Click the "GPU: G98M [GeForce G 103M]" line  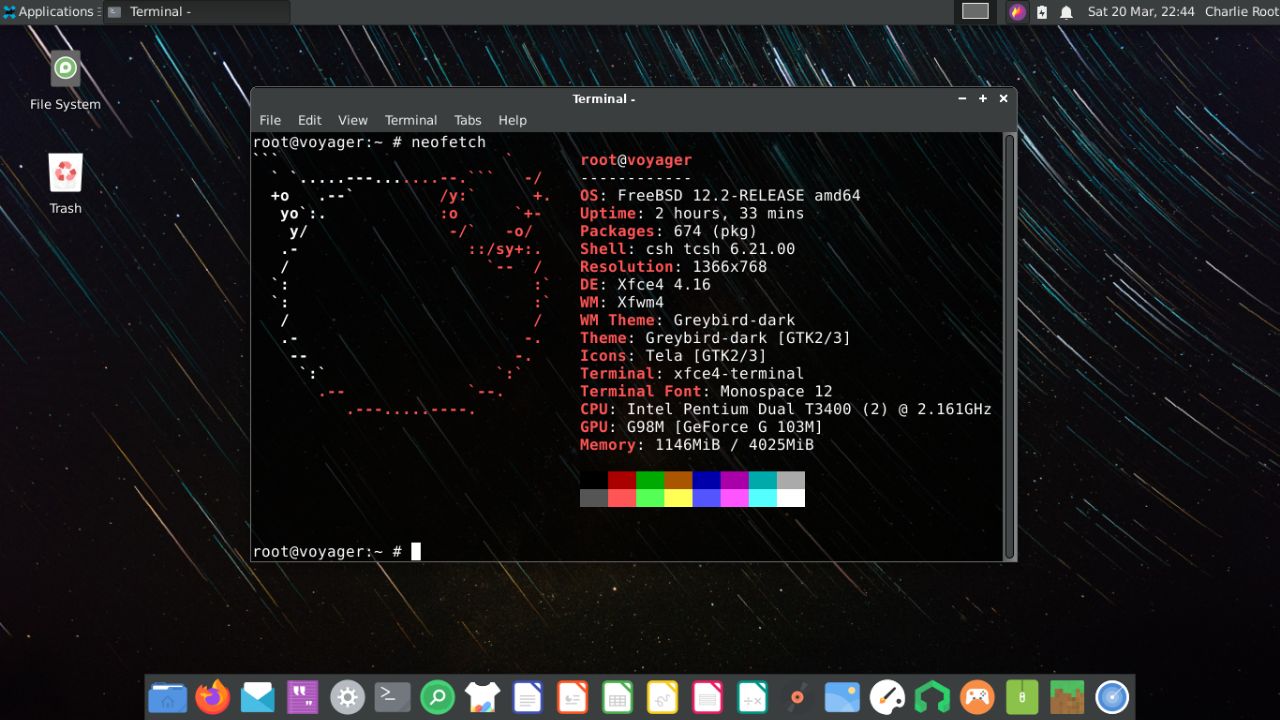point(701,427)
